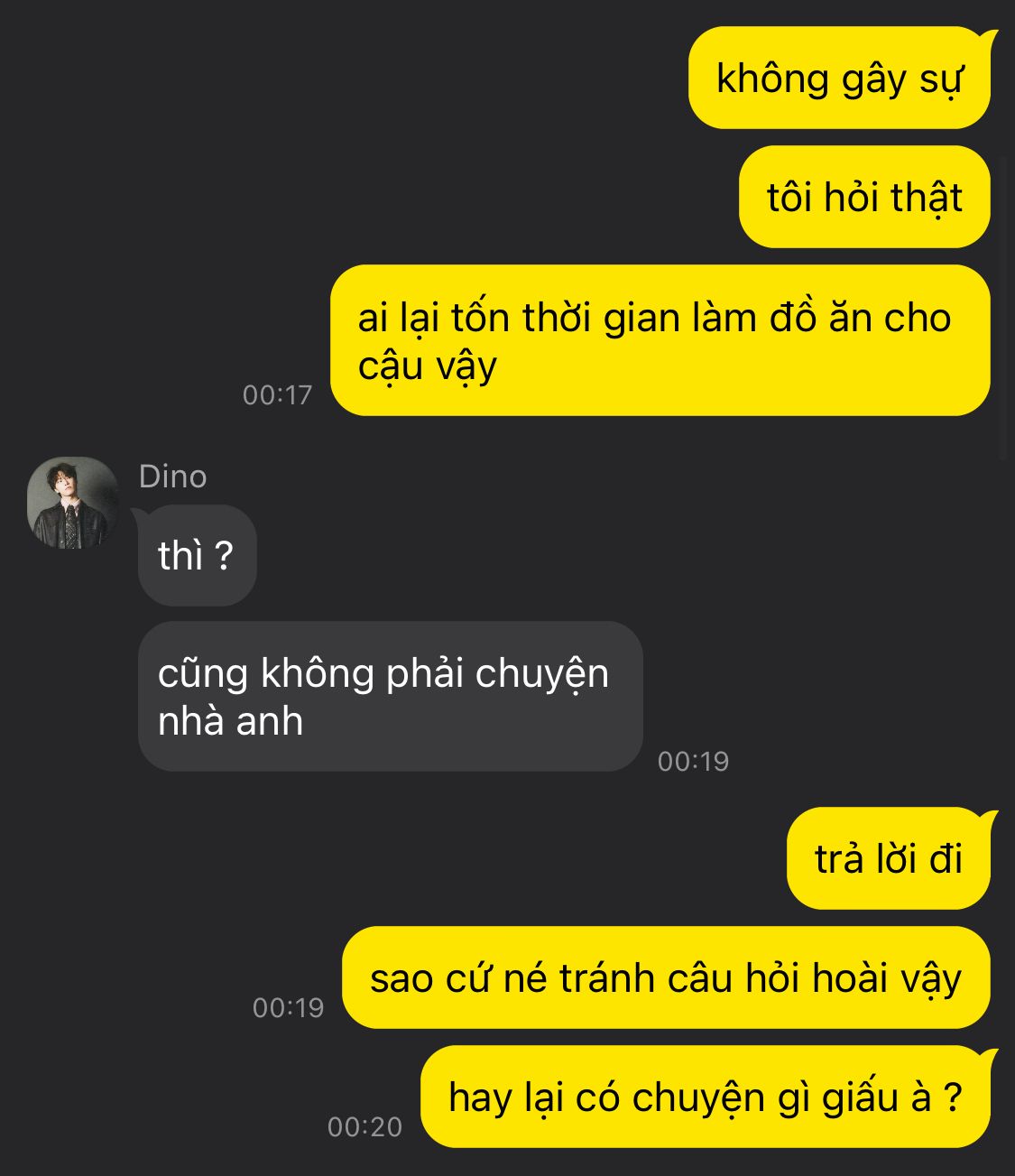Click the 00:19 timestamp beside Dino's message

[693, 761]
